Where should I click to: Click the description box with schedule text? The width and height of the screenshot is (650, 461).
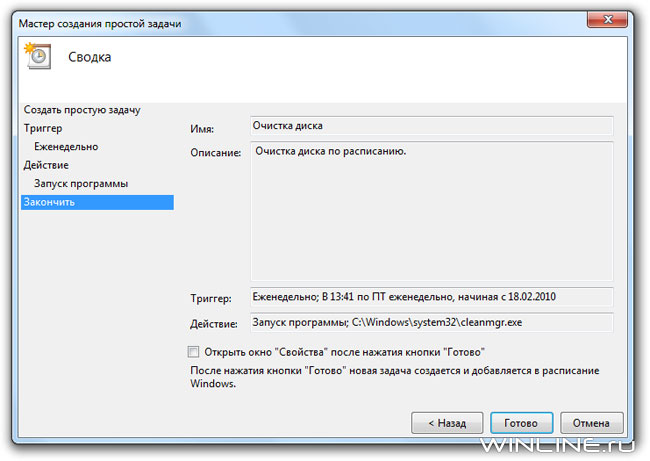[432, 211]
